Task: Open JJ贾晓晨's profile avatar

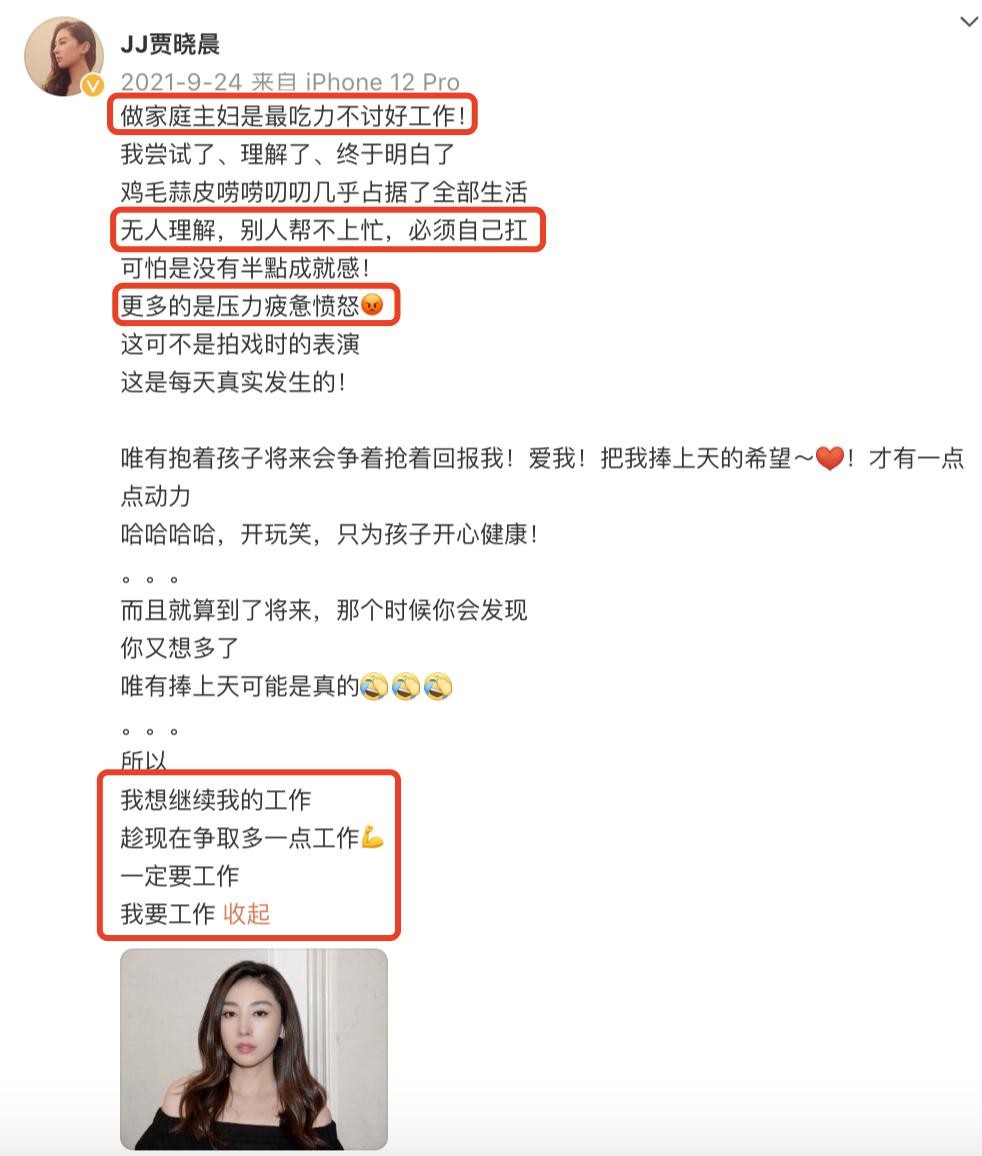Action: [63, 57]
